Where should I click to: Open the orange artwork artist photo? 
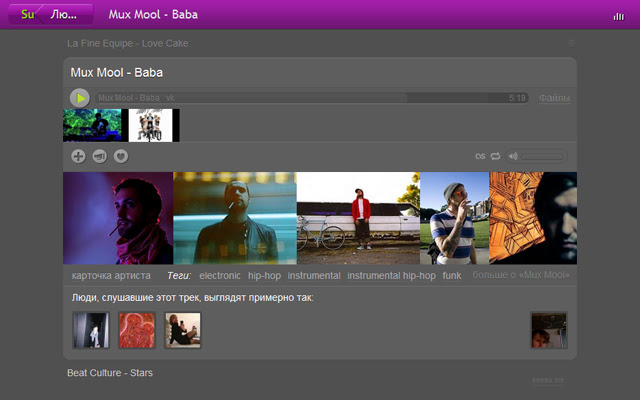[x=533, y=218]
